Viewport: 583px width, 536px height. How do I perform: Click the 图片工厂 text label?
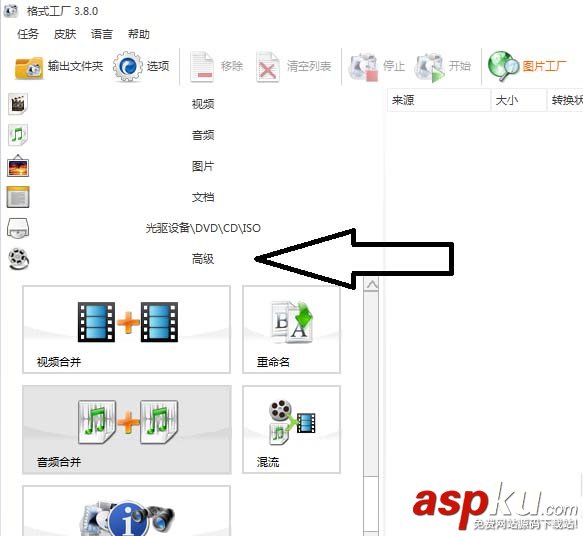(x=544, y=66)
